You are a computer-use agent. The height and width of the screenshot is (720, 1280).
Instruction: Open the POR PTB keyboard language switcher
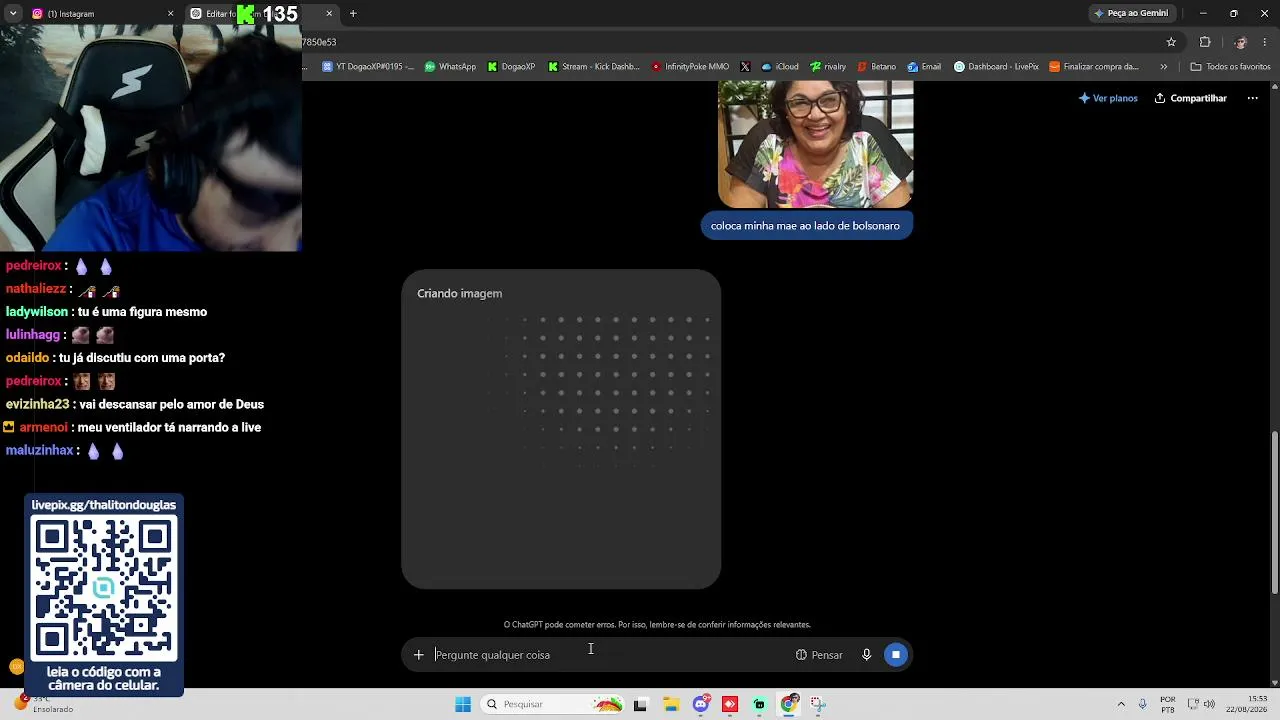click(1168, 704)
